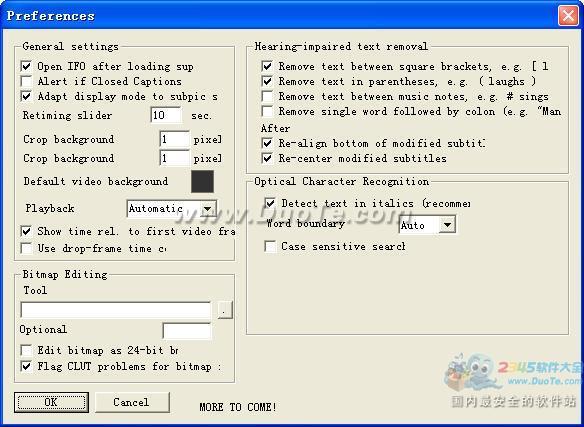Enable Remove single word followed by colon
The width and height of the screenshot is (584, 427).
267,111
